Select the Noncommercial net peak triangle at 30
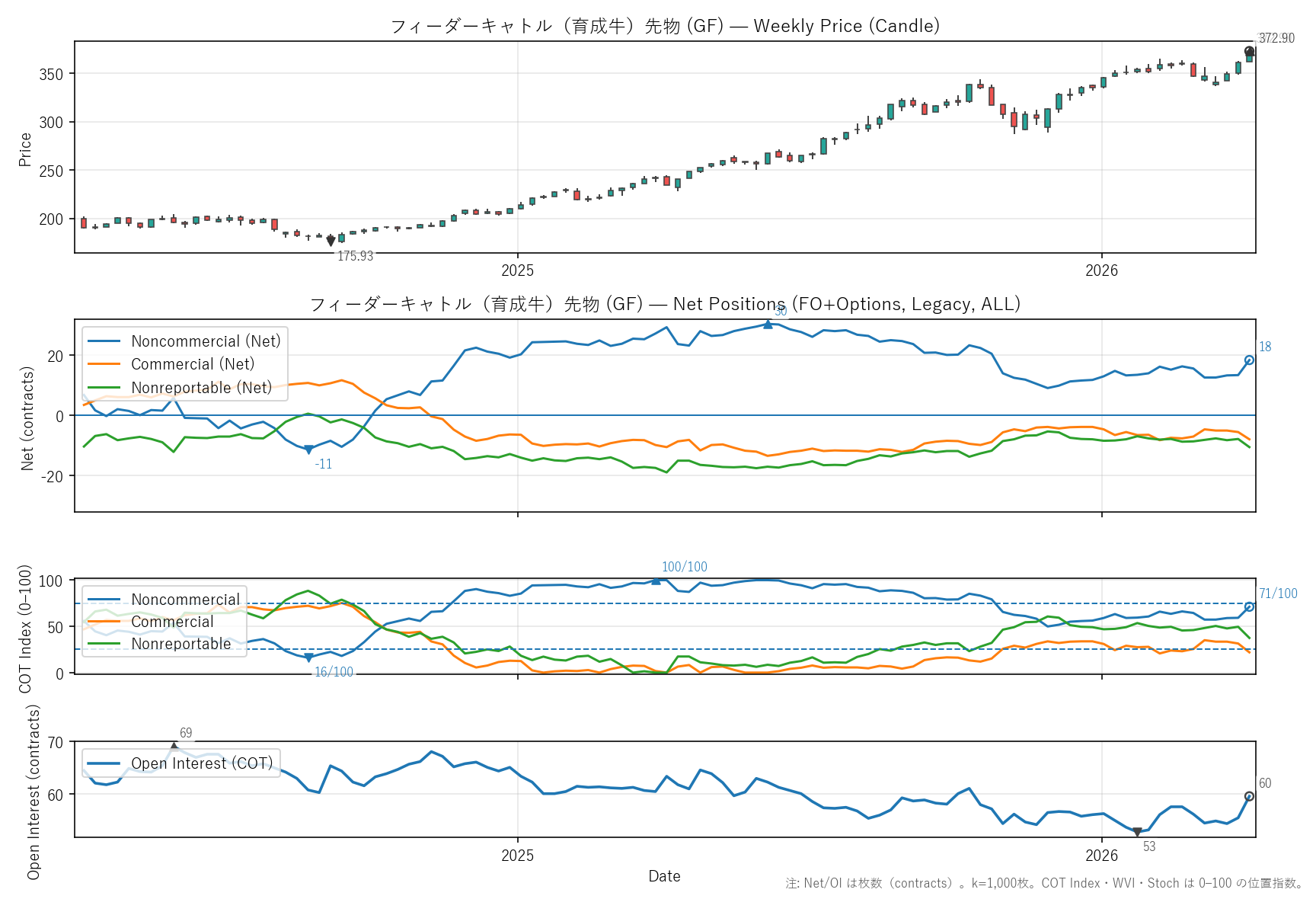Viewport: 1316px width, 899px height. 768,325
